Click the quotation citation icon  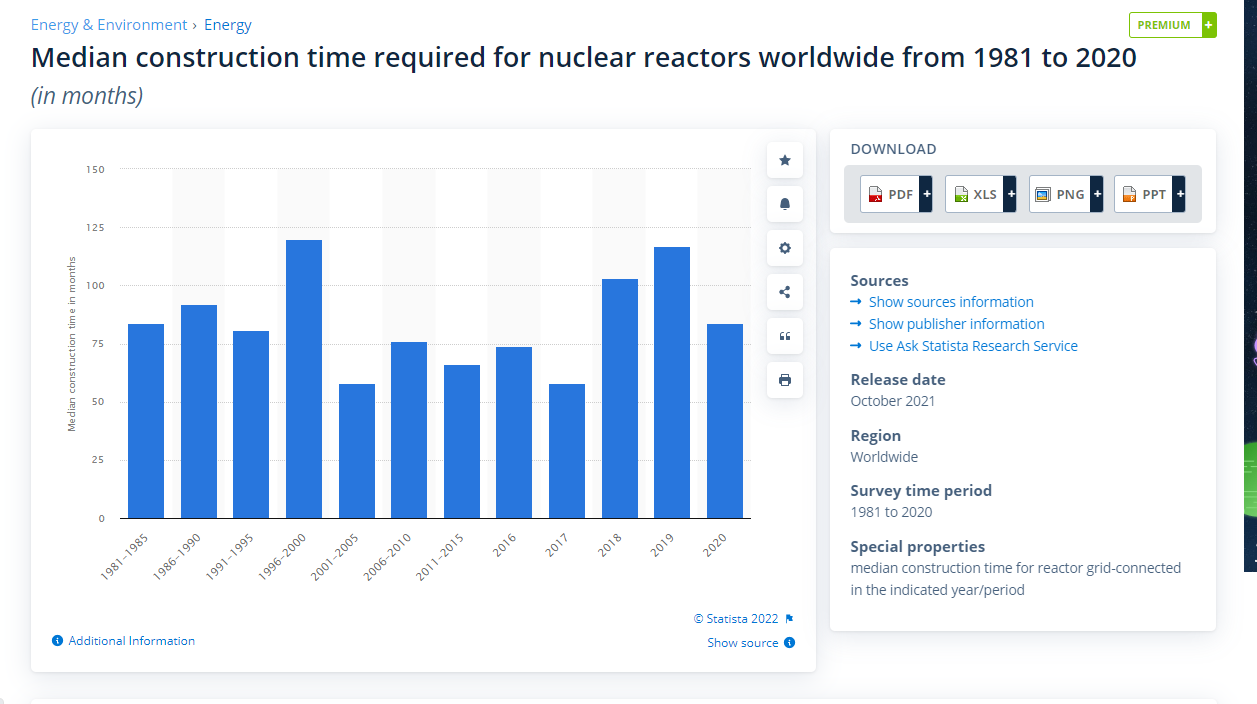coord(784,336)
